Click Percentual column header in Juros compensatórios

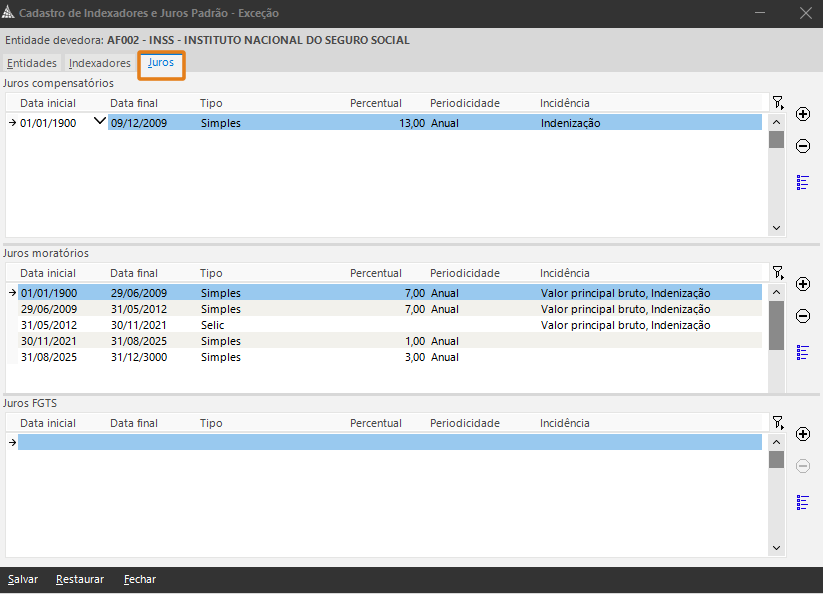(x=376, y=103)
